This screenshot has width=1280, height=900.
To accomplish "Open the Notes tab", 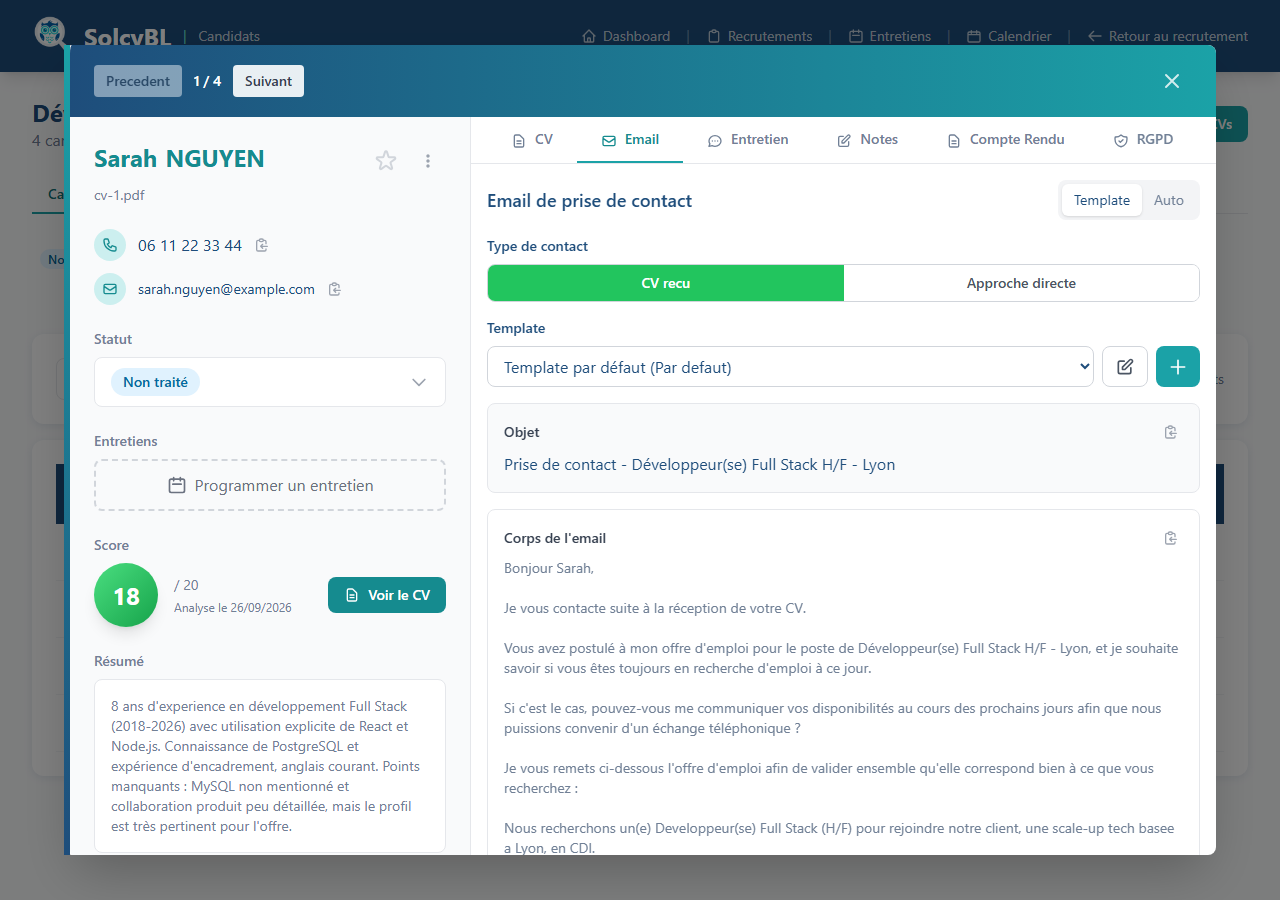I will coord(867,140).
